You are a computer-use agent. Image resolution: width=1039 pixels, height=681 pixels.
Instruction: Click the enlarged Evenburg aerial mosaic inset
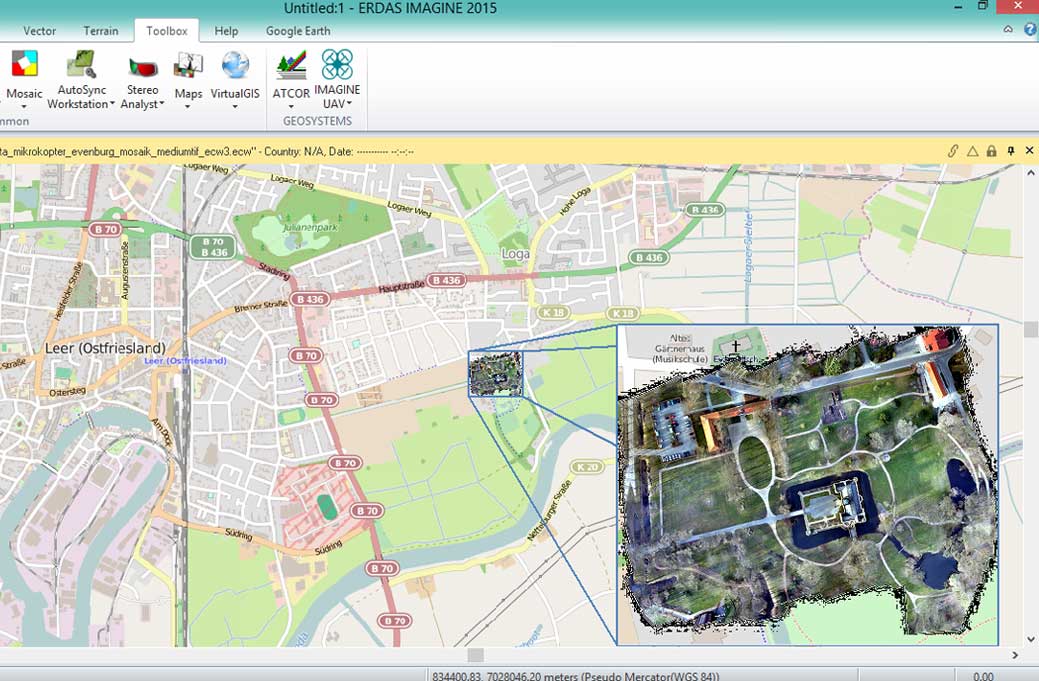807,484
